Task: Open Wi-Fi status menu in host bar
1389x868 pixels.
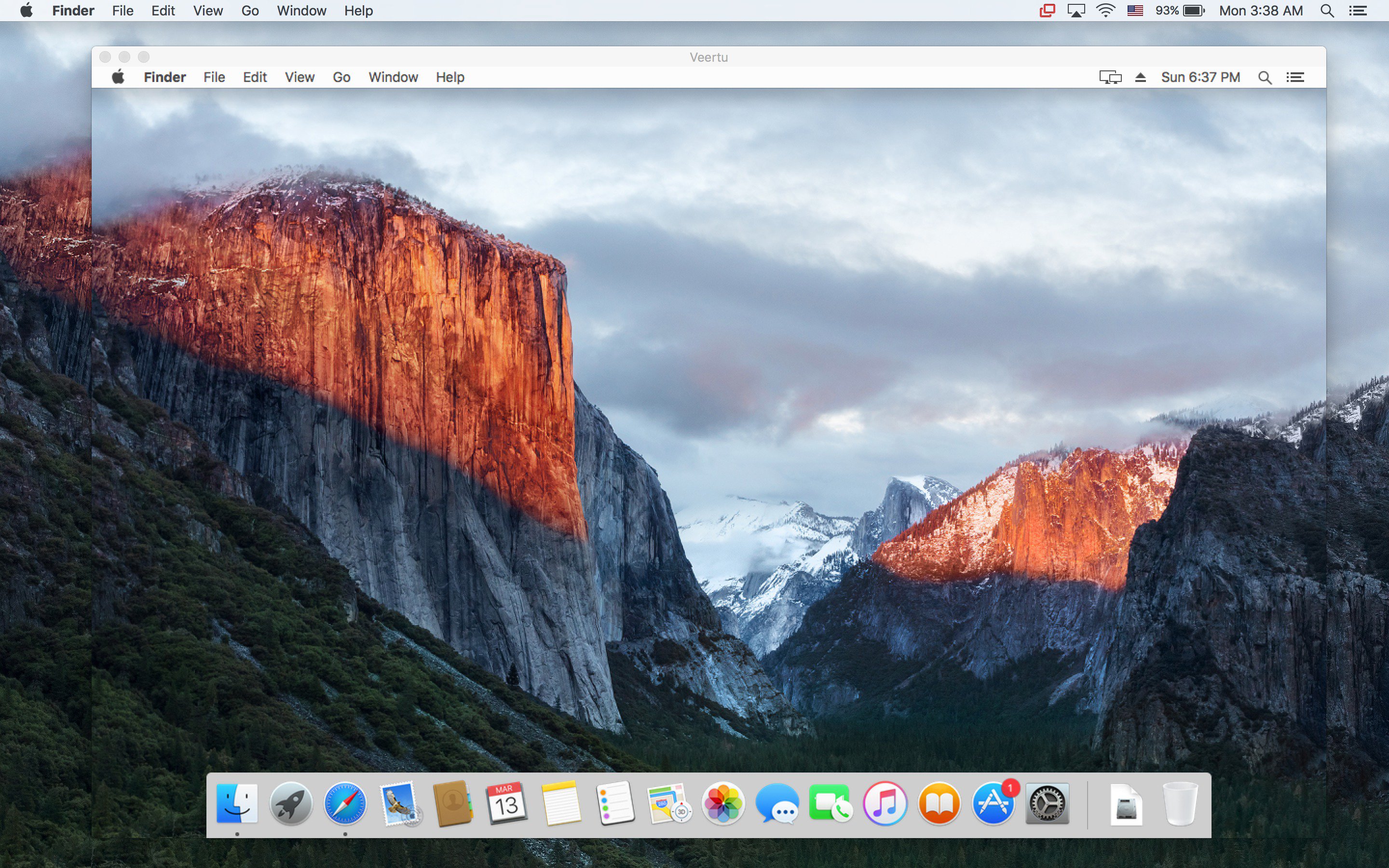Action: 1105,10
